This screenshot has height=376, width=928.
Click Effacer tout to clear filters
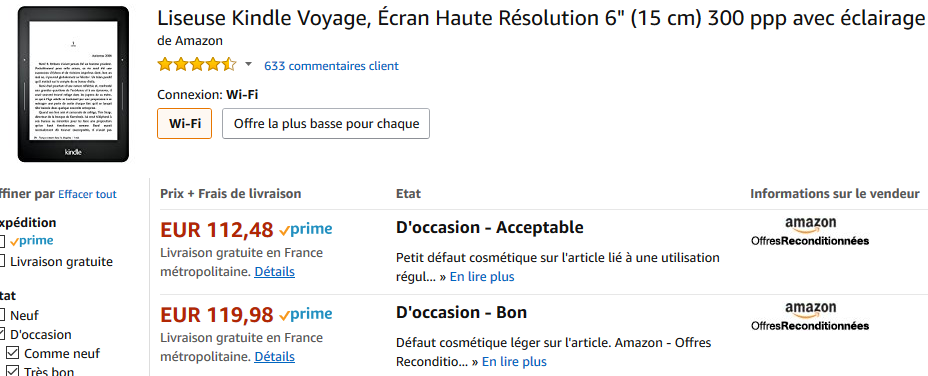pyautogui.click(x=87, y=194)
